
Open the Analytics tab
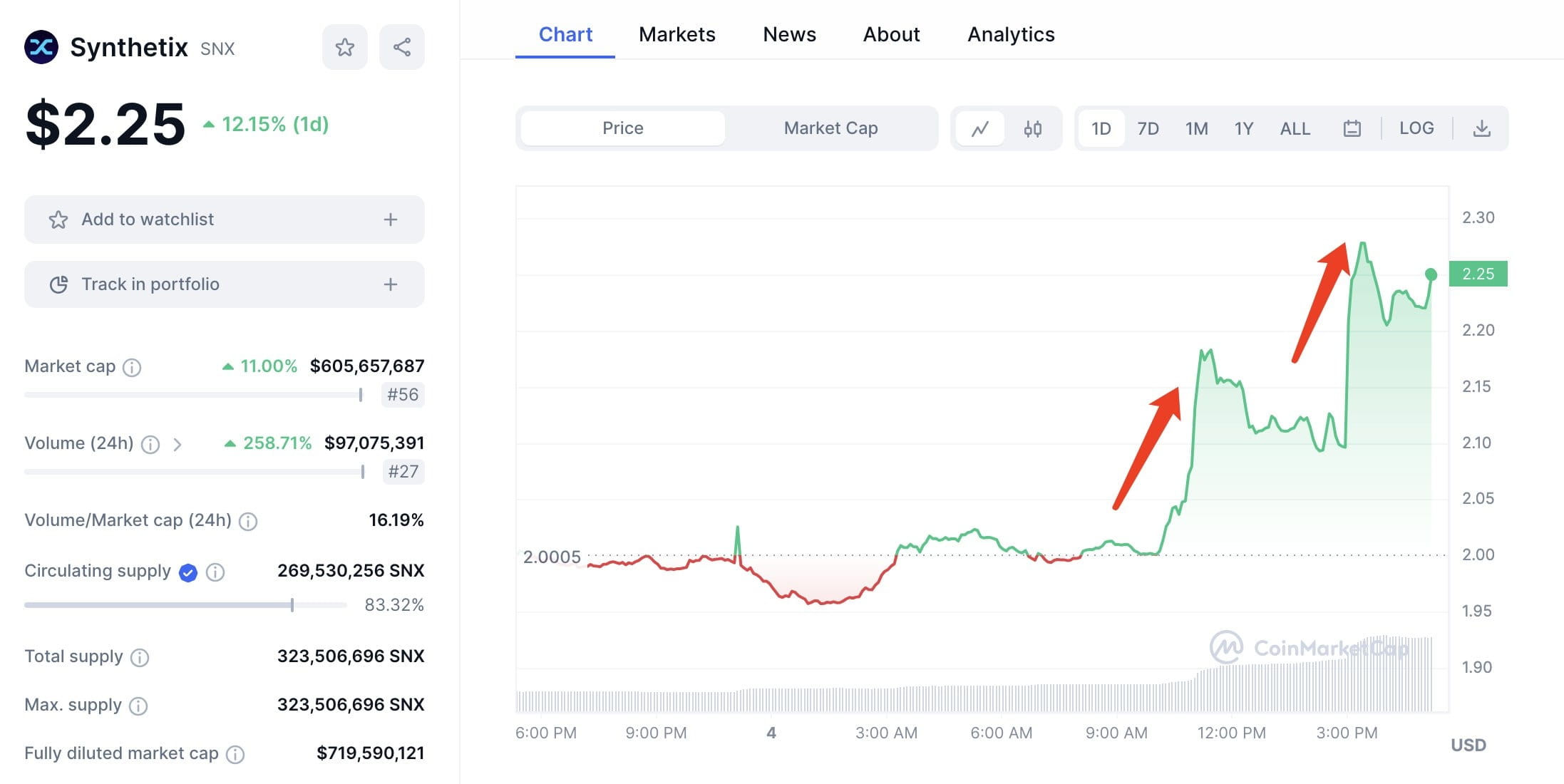point(1010,33)
